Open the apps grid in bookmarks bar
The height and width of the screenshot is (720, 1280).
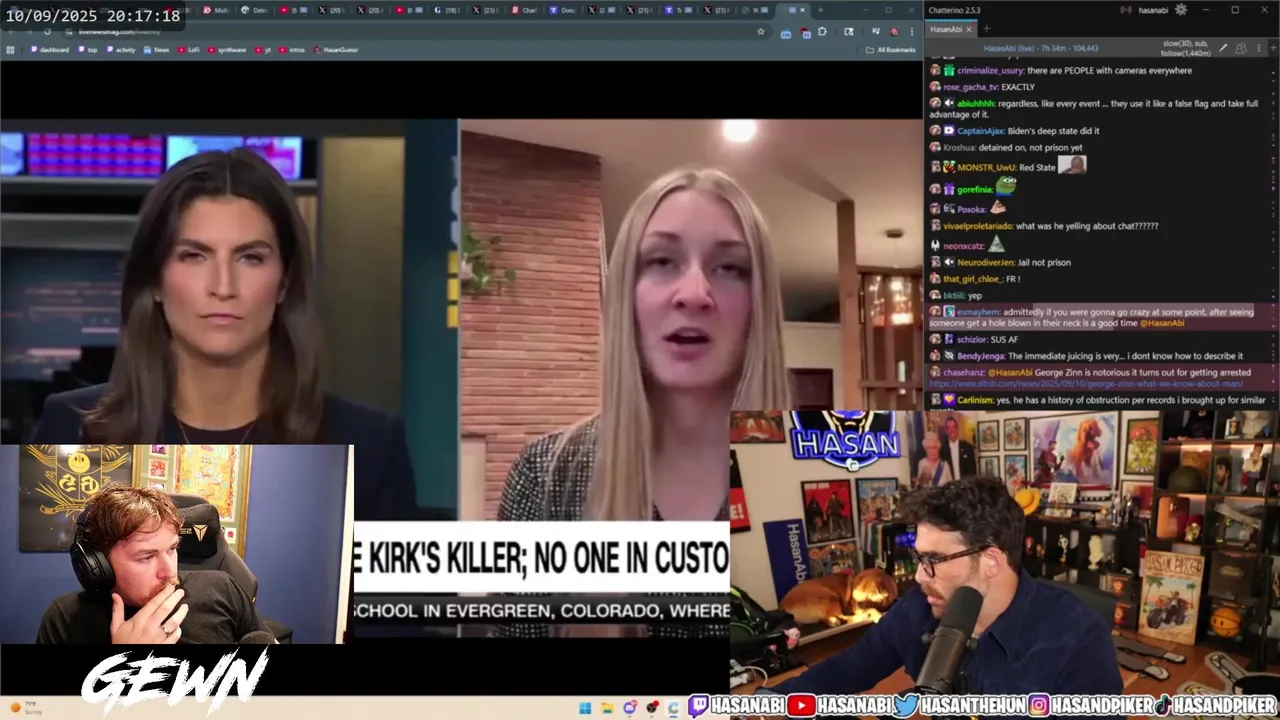point(10,50)
